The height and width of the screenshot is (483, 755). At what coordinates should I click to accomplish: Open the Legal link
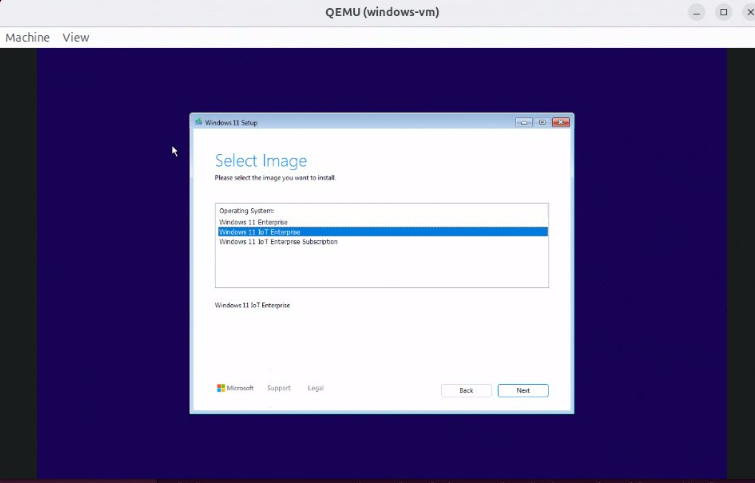pyautogui.click(x=316, y=388)
